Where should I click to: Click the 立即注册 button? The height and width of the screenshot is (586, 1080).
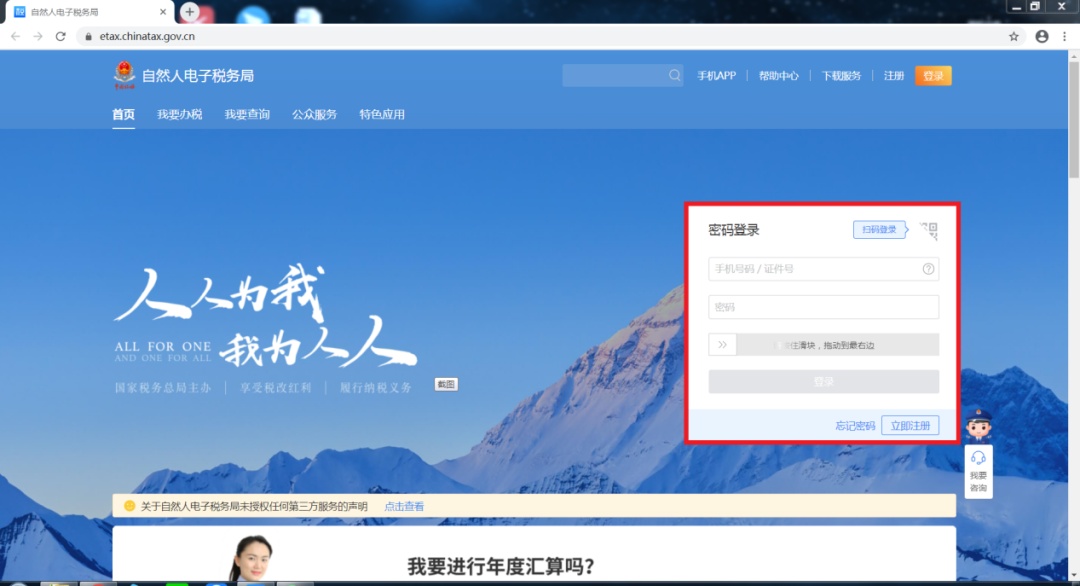coord(910,426)
